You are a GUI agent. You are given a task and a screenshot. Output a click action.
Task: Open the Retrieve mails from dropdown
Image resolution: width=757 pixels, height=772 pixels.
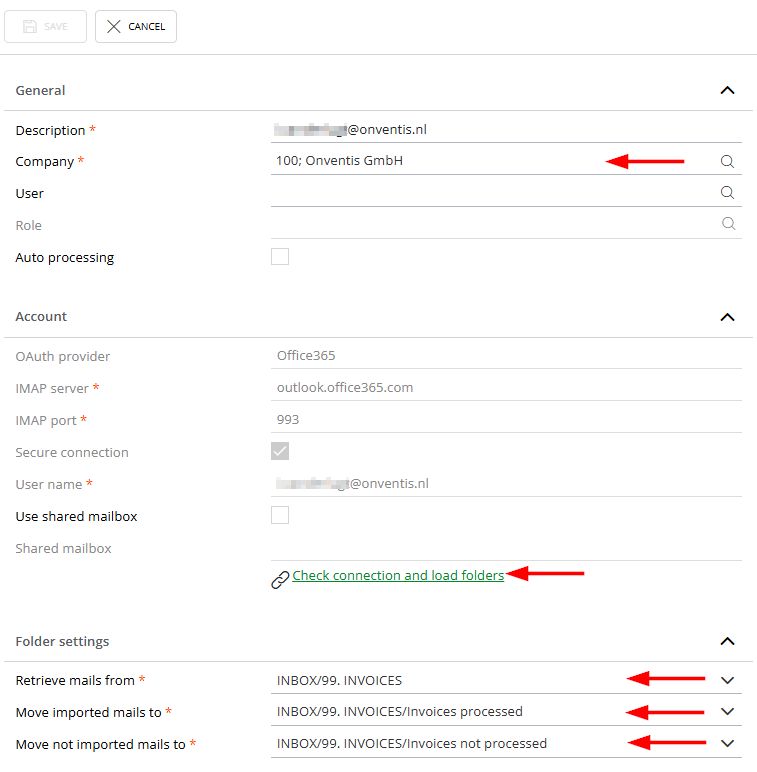pos(727,680)
